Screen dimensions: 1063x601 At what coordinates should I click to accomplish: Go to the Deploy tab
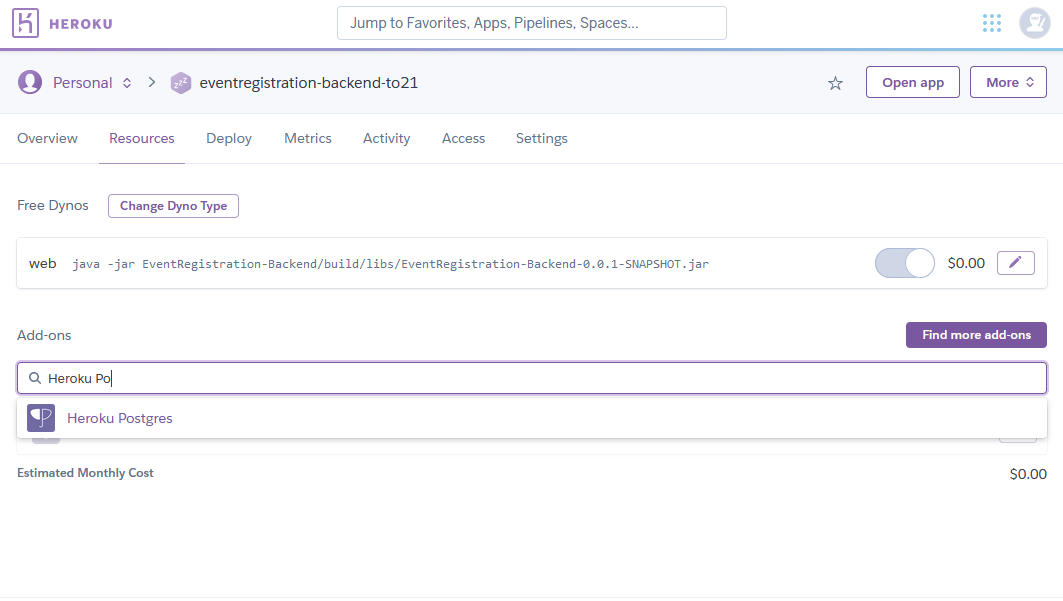click(x=229, y=138)
